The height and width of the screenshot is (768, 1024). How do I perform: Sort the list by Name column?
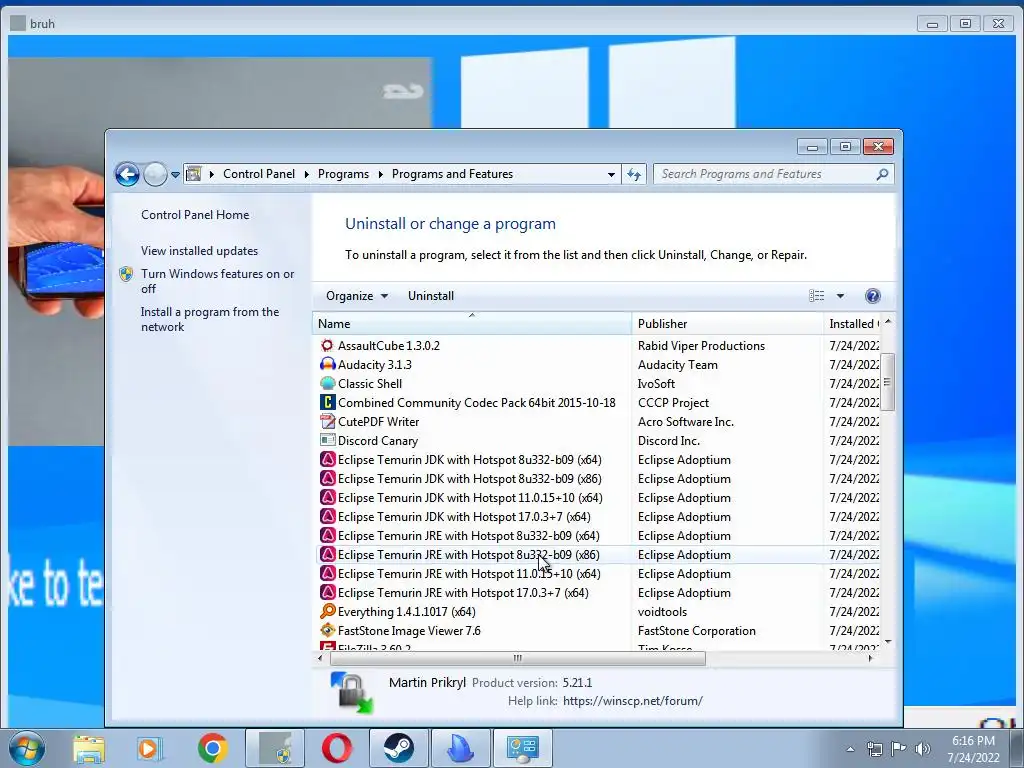472,323
